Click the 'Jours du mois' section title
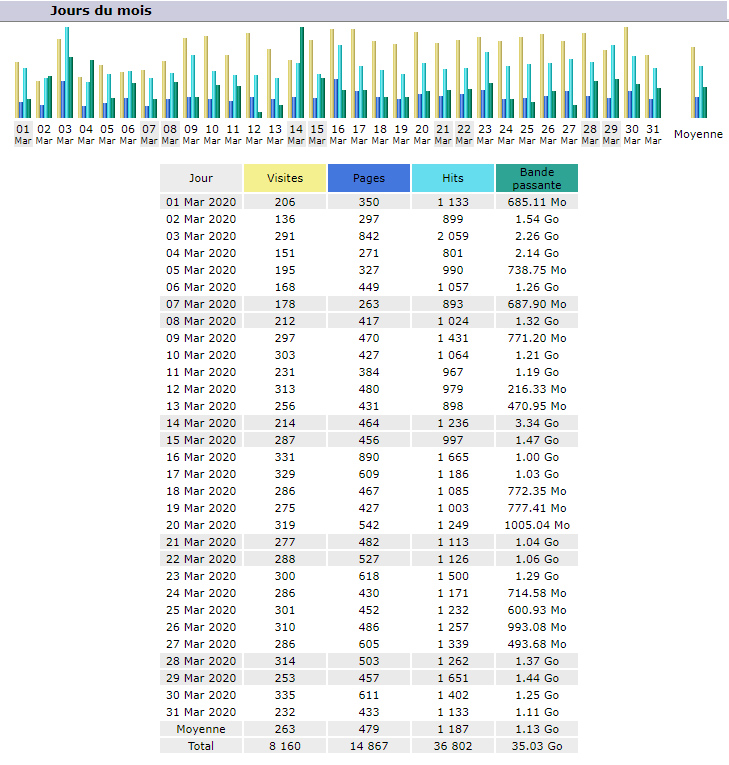This screenshot has width=729, height=765. (101, 11)
